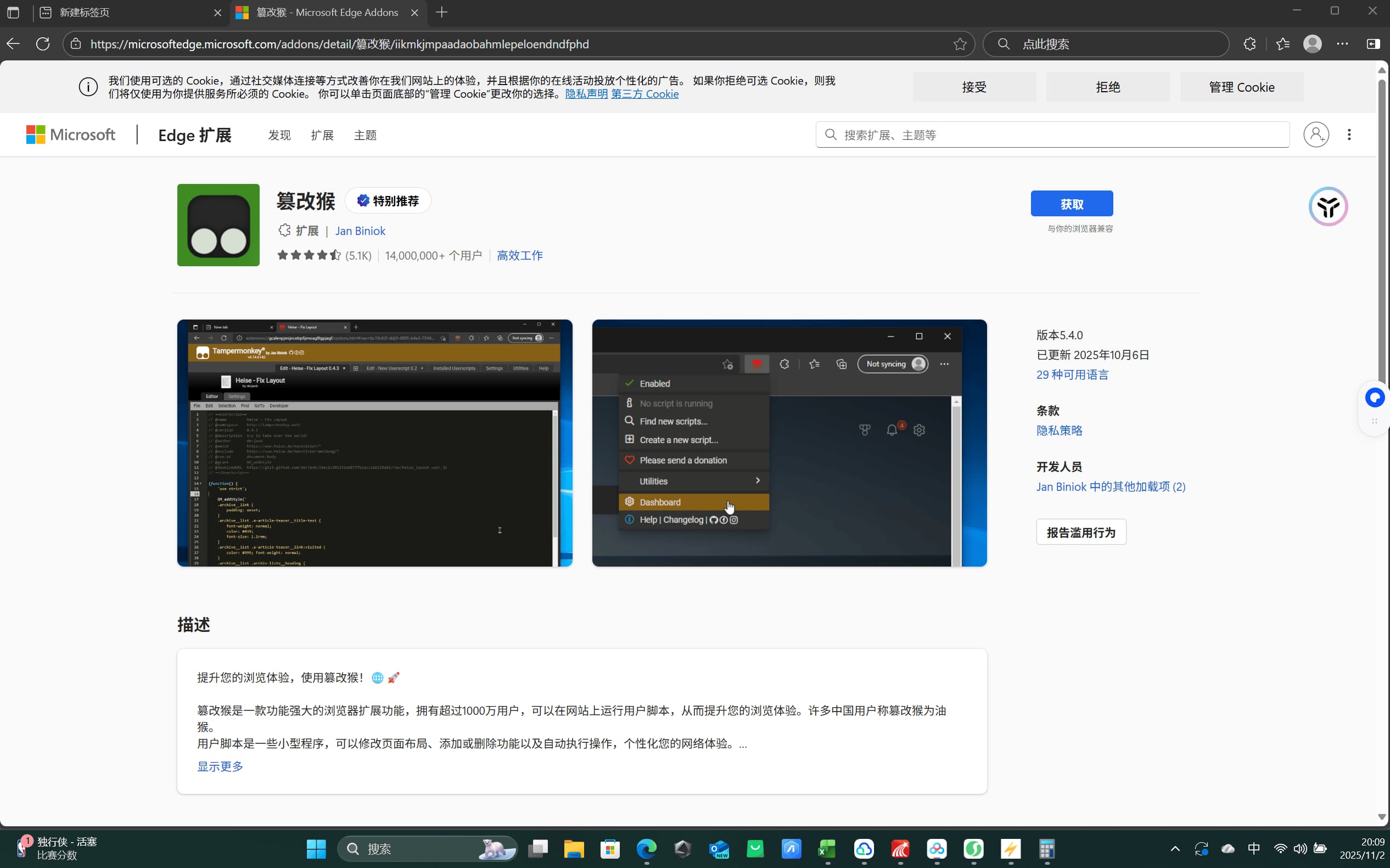Open the Edge sidebar pane icon
This screenshot has height=868, width=1390.
tap(1373, 44)
